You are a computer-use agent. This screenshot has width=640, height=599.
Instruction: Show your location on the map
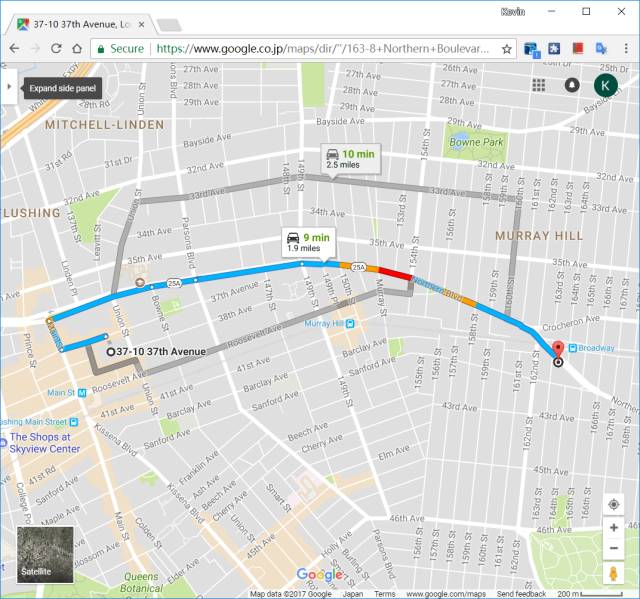coord(613,505)
